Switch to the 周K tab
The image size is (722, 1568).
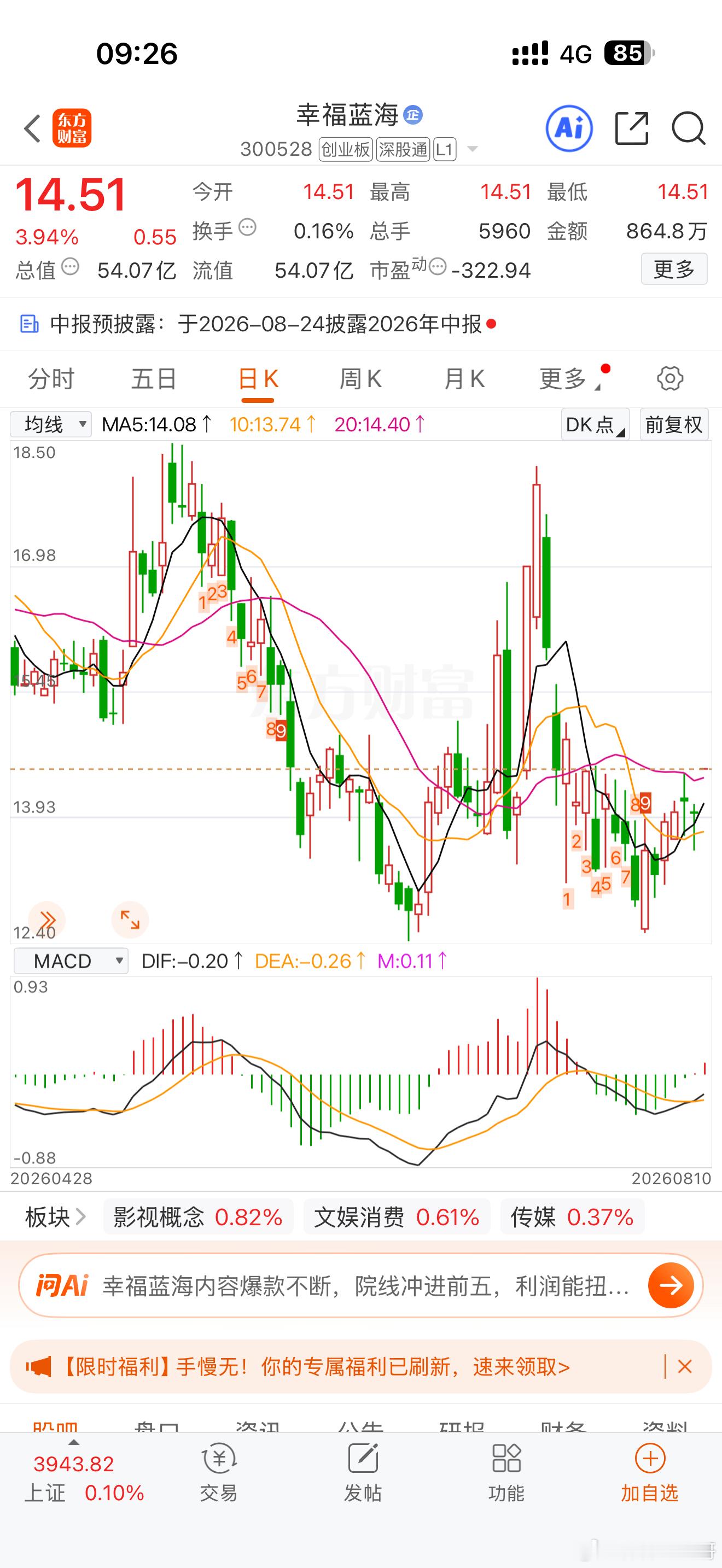tap(360, 379)
